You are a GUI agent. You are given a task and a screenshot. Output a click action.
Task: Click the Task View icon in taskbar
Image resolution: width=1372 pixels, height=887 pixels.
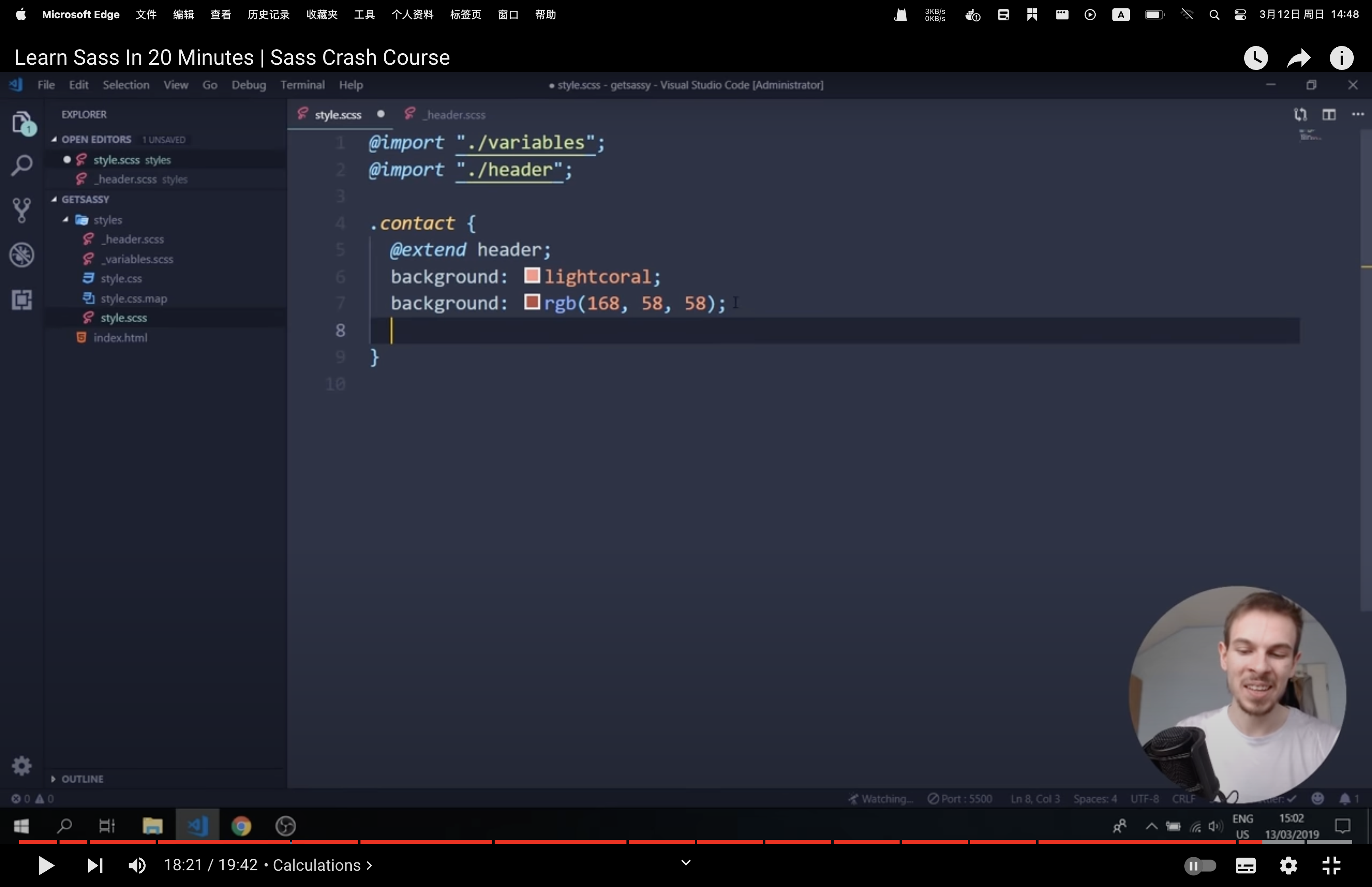tap(107, 827)
